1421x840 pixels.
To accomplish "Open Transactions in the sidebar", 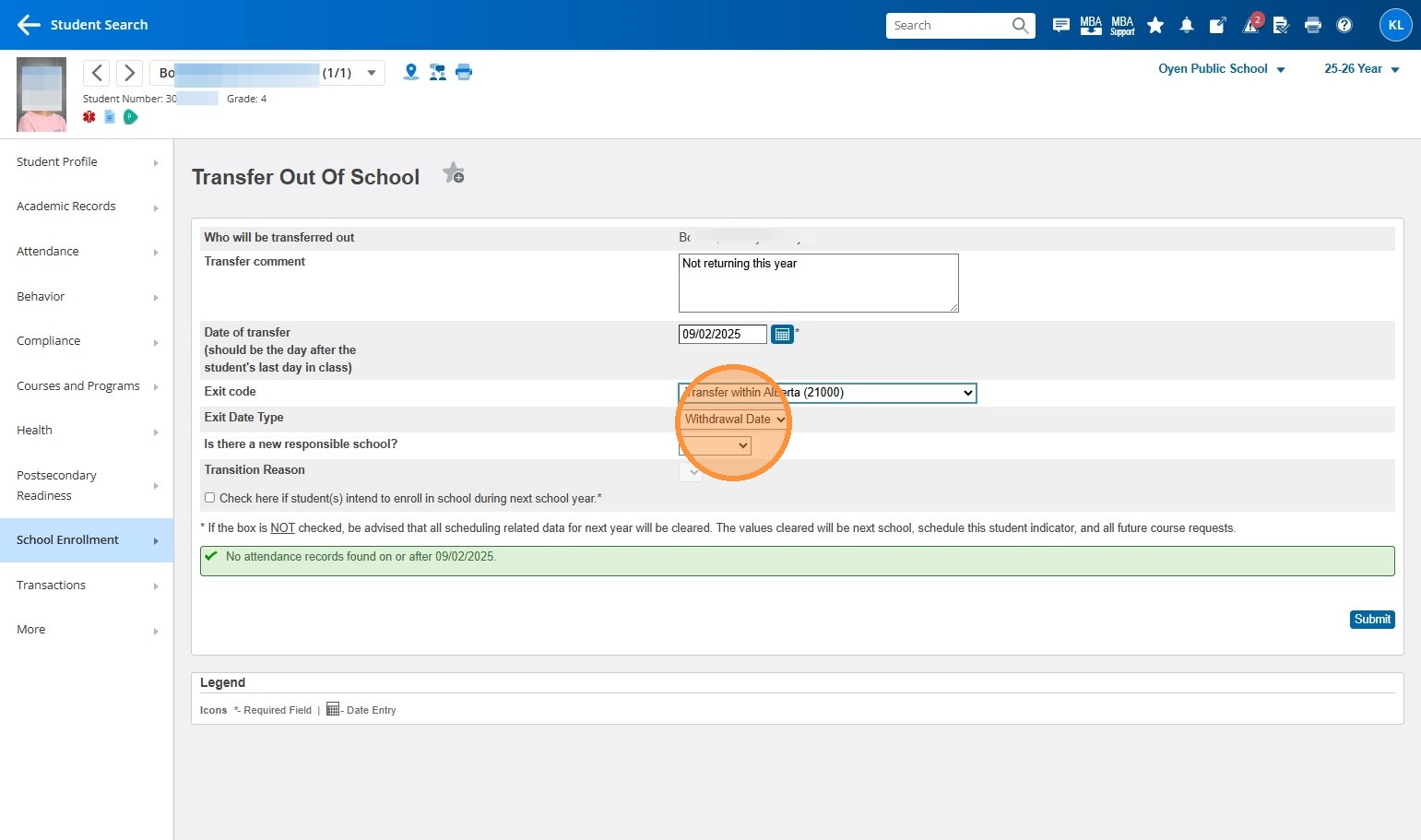I will click(x=87, y=586).
